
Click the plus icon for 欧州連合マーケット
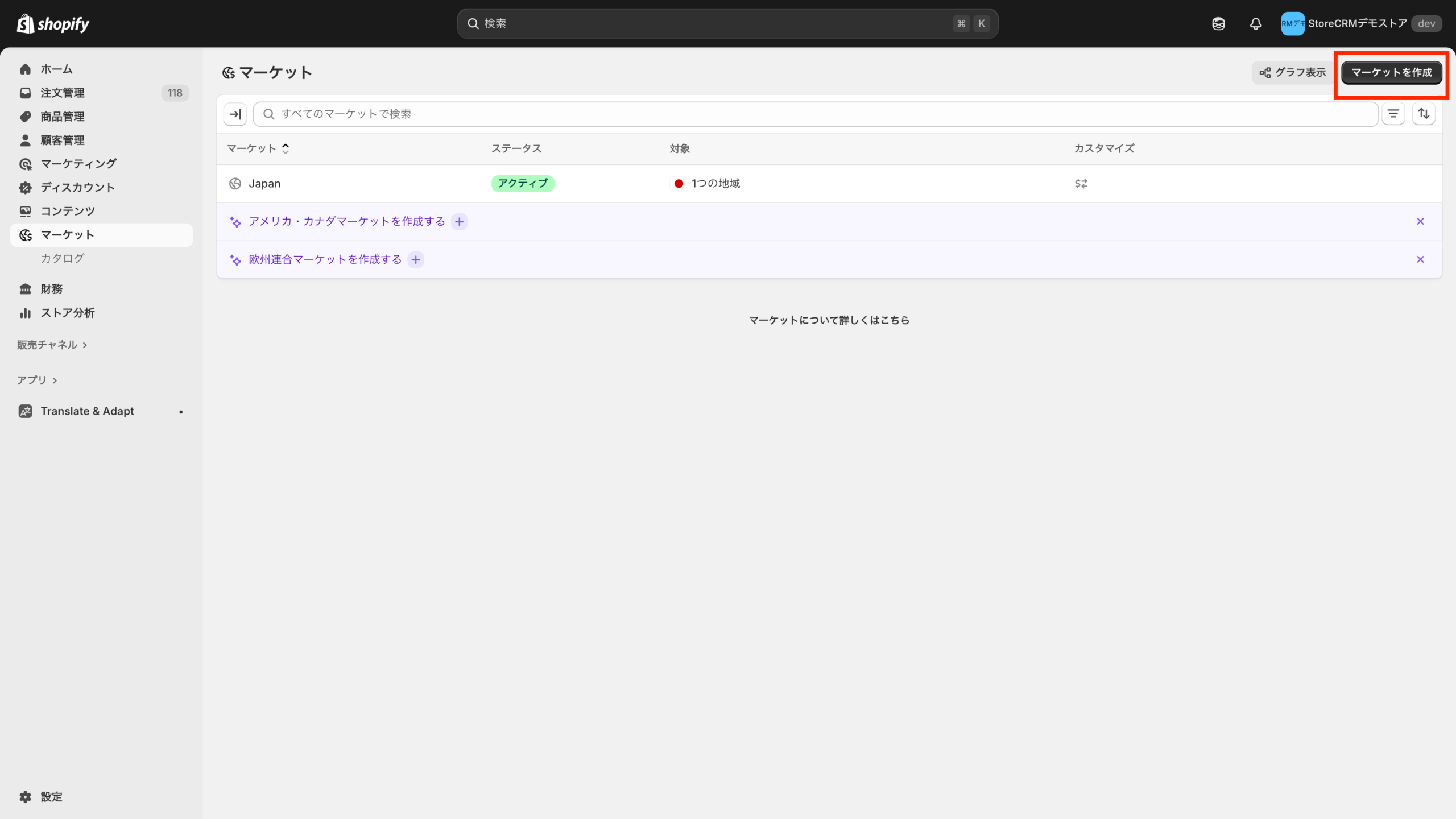(416, 260)
